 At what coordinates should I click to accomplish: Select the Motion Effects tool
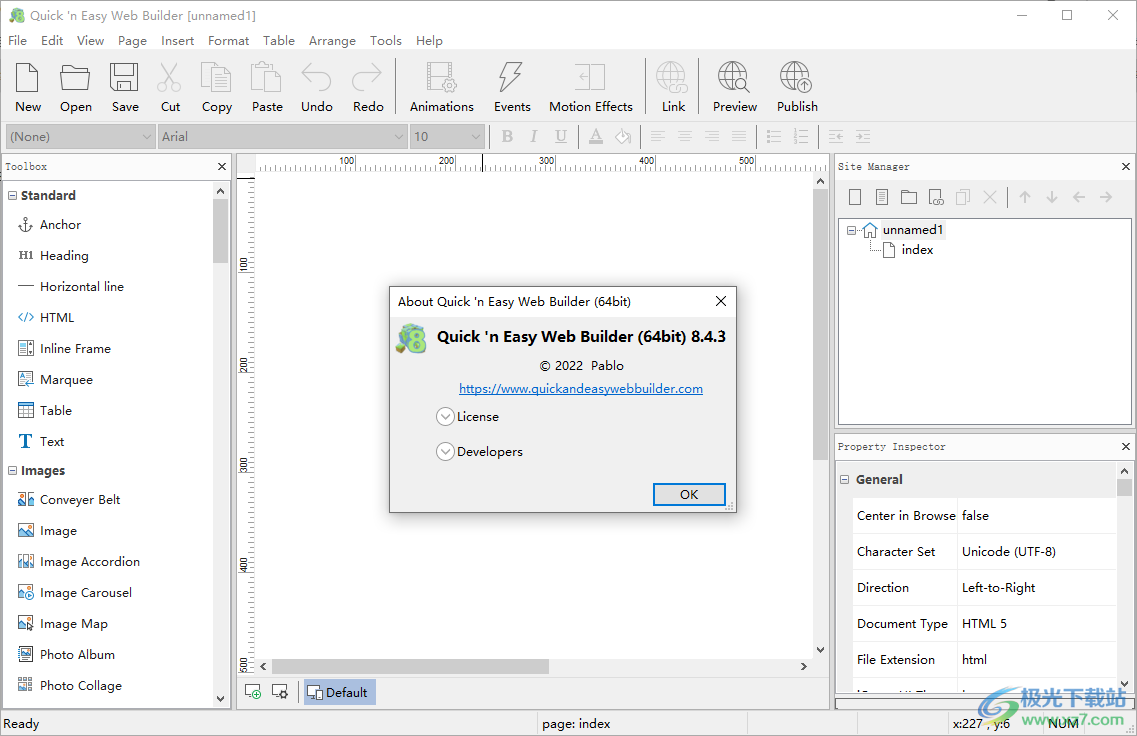(590, 86)
